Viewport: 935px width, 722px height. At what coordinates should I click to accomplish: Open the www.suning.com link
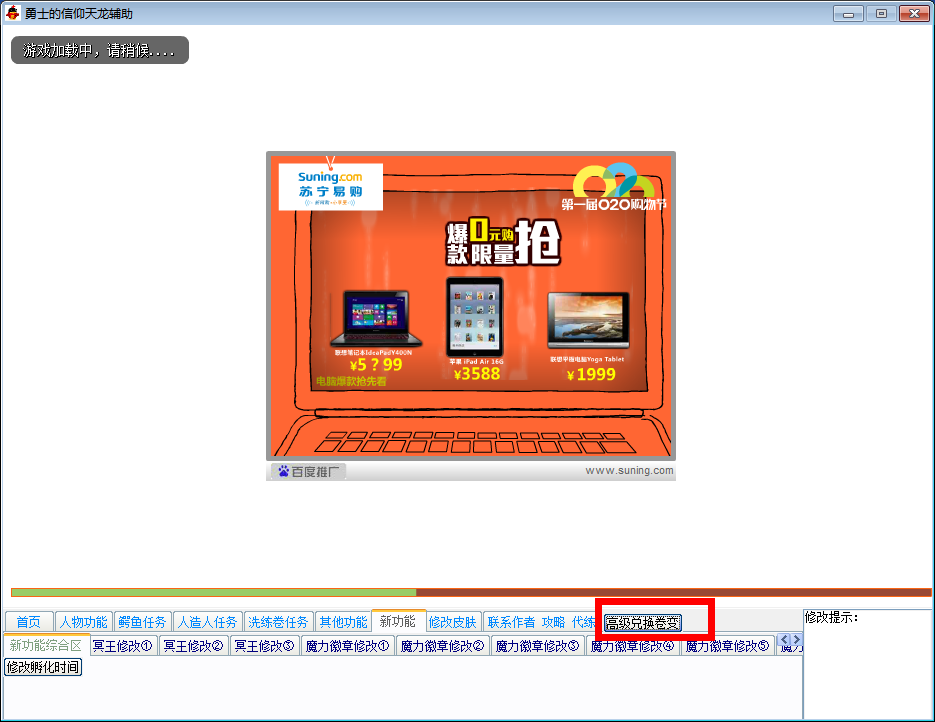pos(629,470)
